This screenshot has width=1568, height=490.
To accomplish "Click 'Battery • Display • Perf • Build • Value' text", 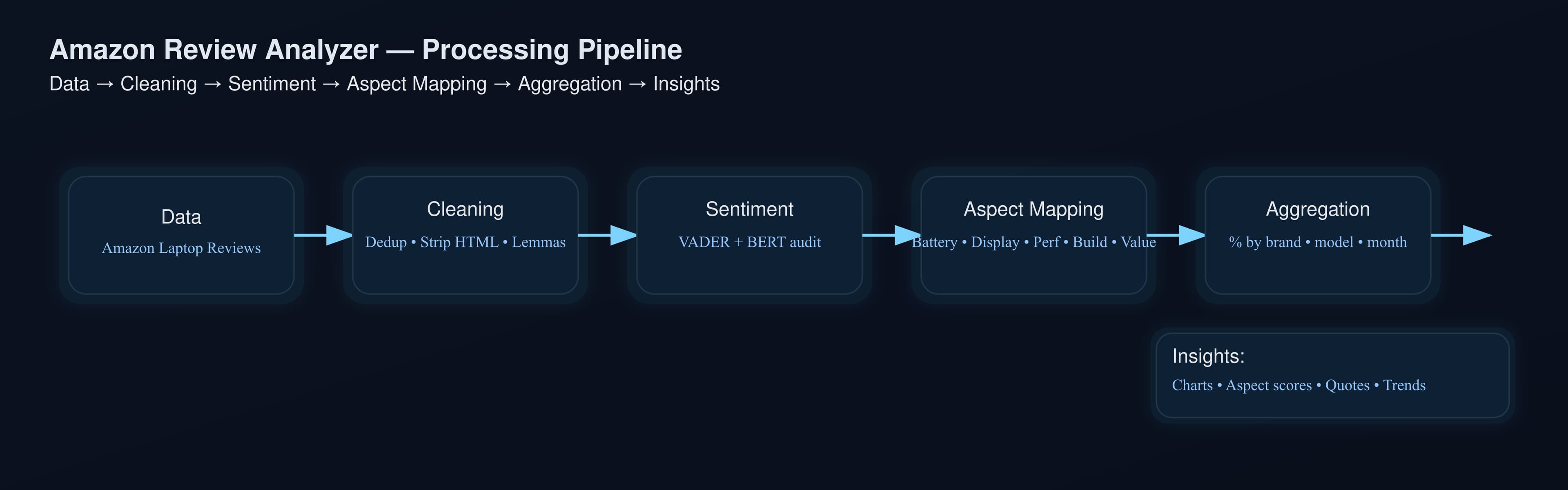I will click(1033, 242).
